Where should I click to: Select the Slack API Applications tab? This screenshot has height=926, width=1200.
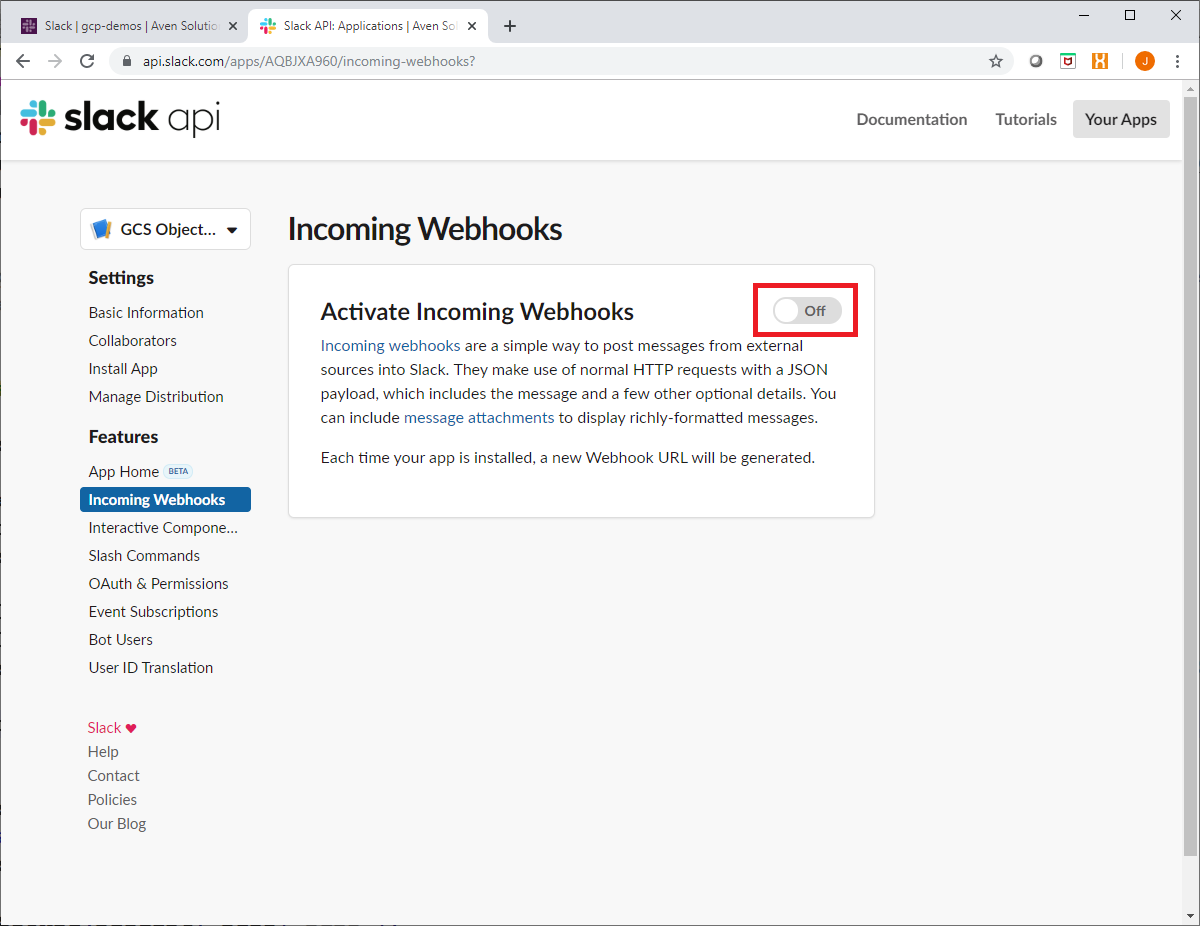[367, 26]
